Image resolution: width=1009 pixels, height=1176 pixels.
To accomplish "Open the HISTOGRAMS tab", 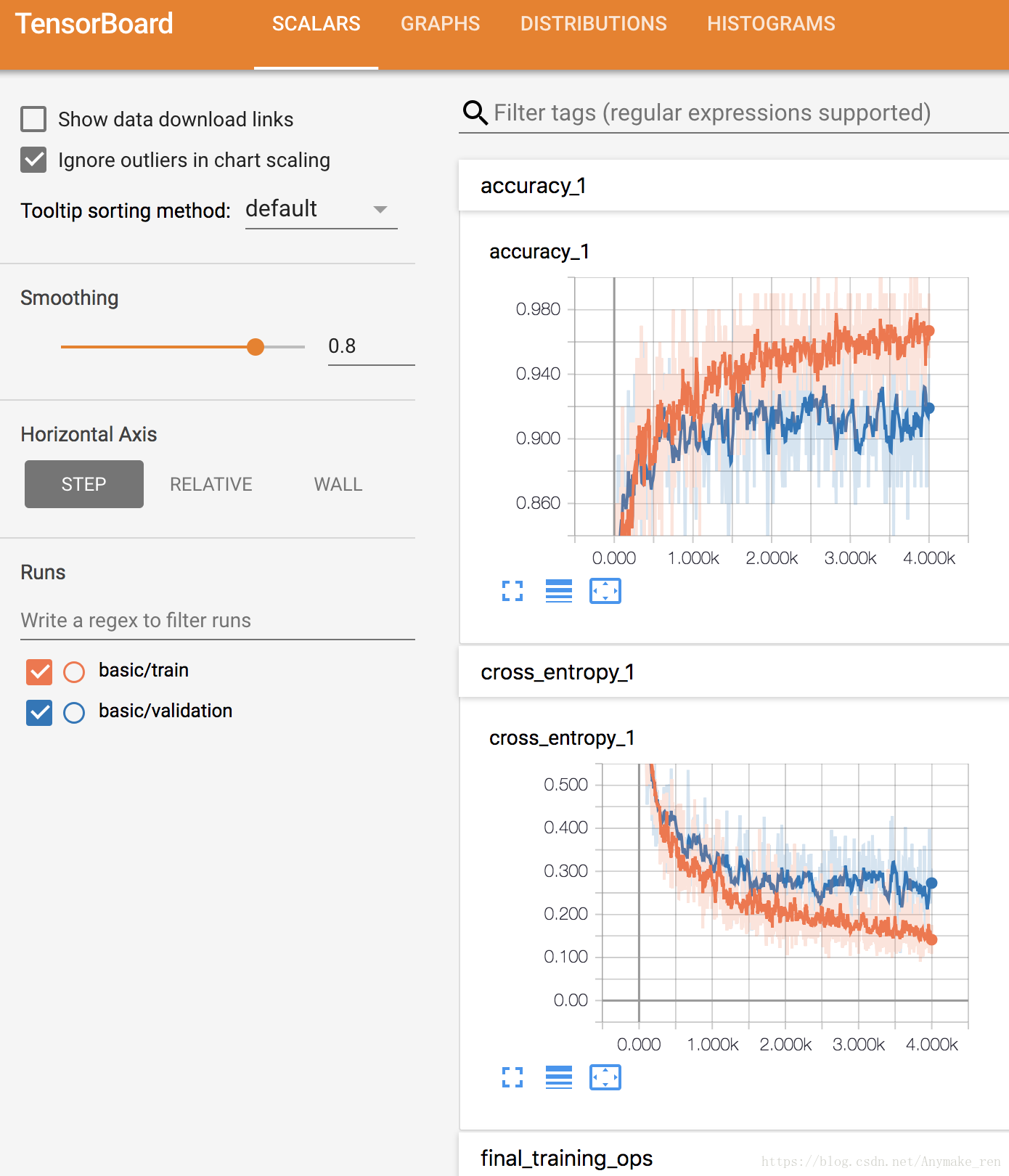I will (x=771, y=24).
